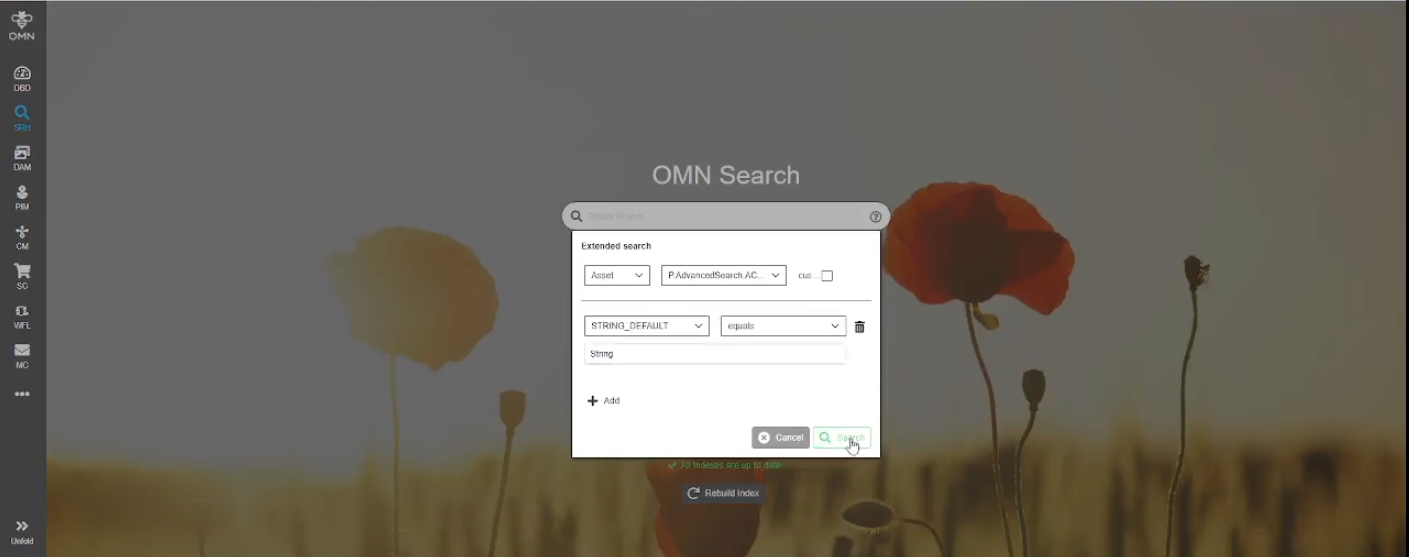Open the Asset type dropdown
1409x557 pixels.
(617, 275)
